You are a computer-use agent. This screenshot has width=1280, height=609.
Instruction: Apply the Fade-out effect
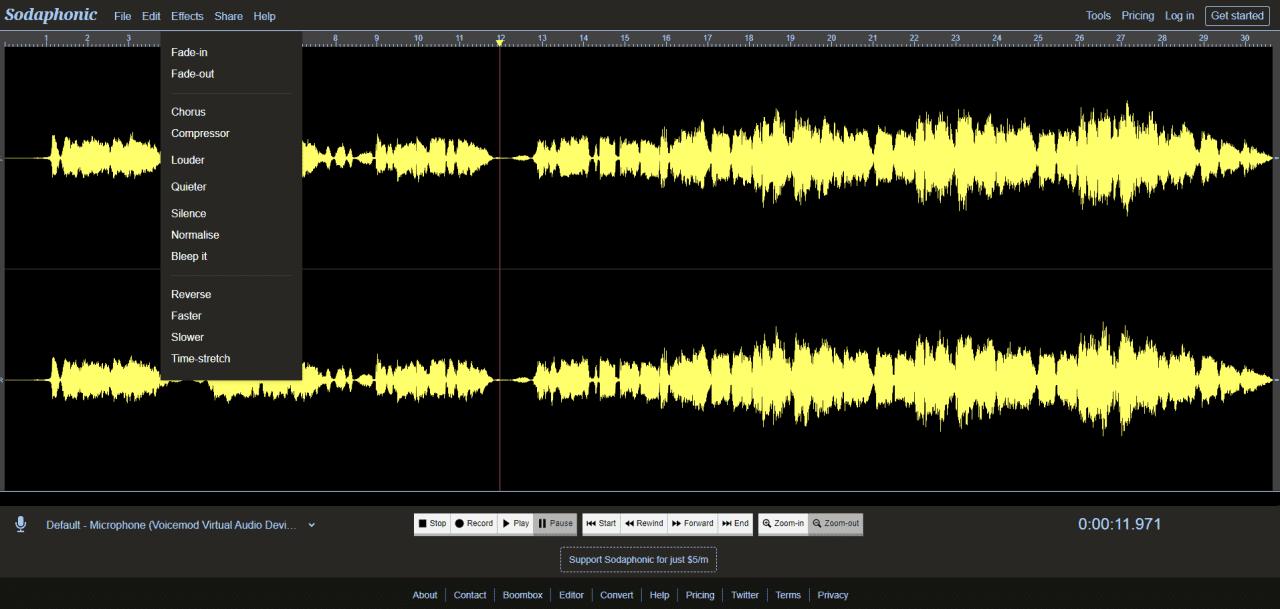(192, 74)
